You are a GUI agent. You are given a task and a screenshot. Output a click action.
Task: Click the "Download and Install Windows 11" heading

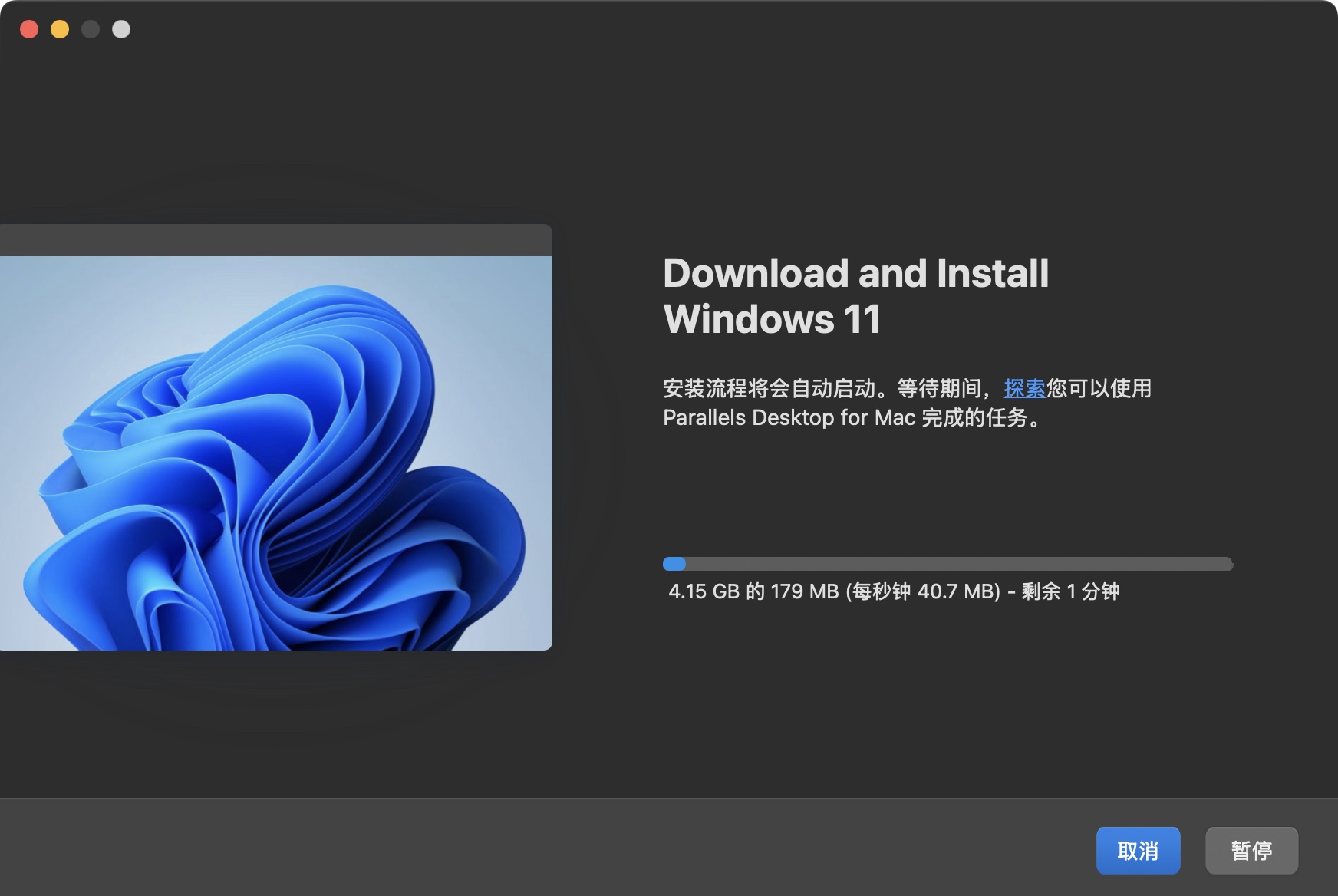(855, 295)
